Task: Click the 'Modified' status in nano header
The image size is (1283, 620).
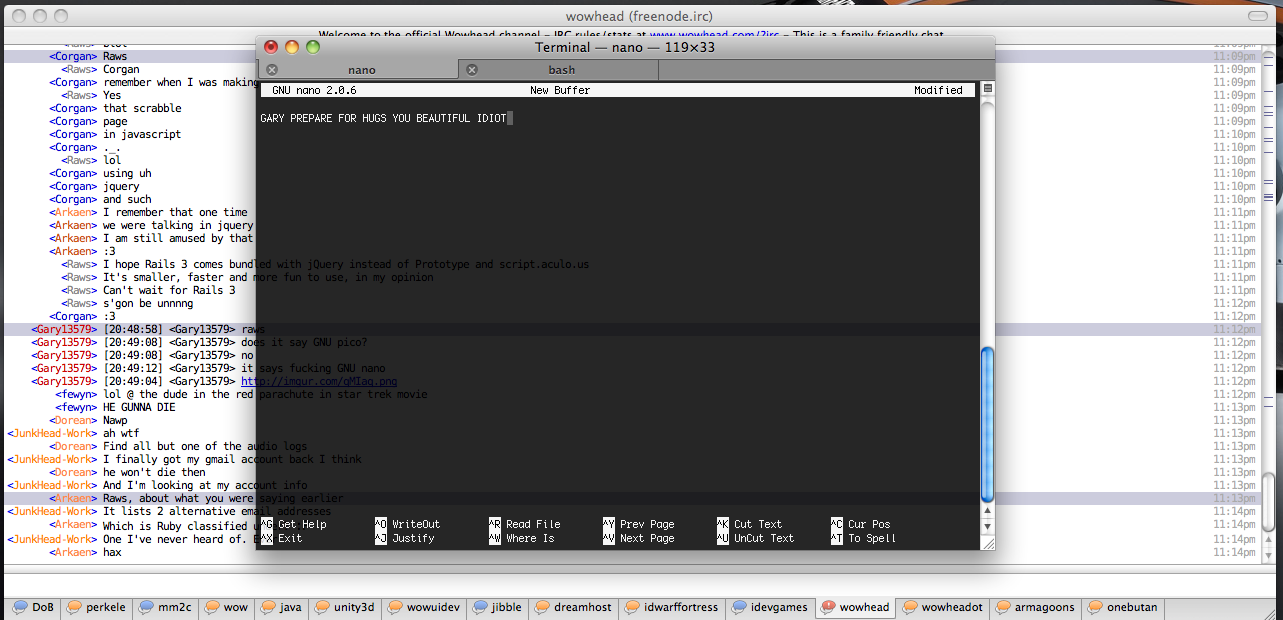Action: (x=938, y=90)
